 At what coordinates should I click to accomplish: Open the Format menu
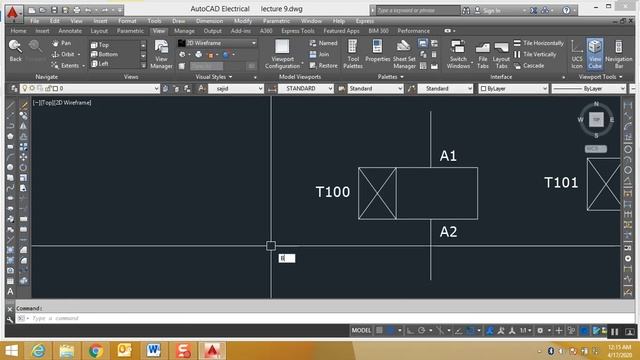[x=127, y=21]
